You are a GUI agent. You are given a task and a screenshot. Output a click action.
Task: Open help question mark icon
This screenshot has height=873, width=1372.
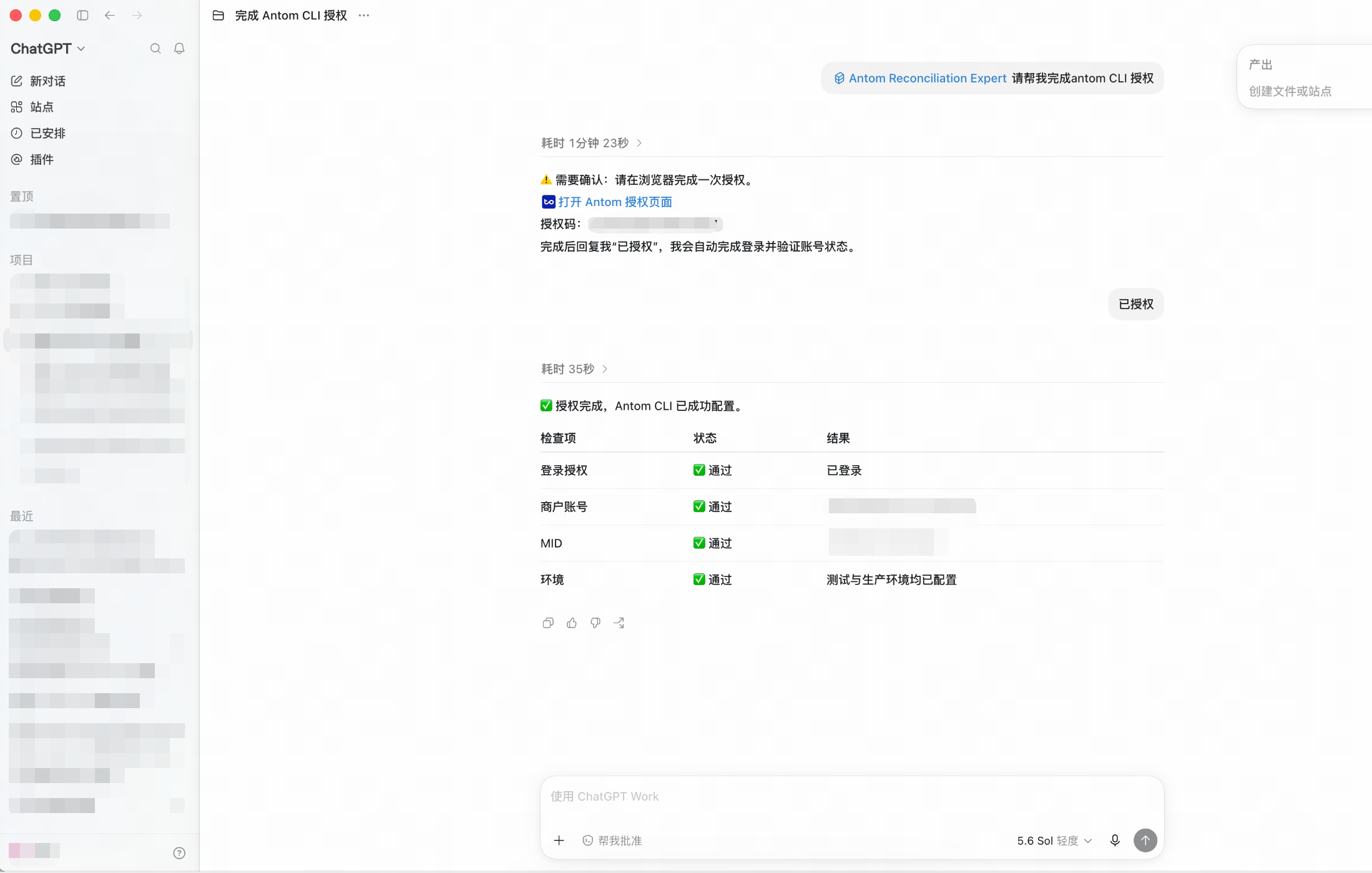tap(179, 853)
